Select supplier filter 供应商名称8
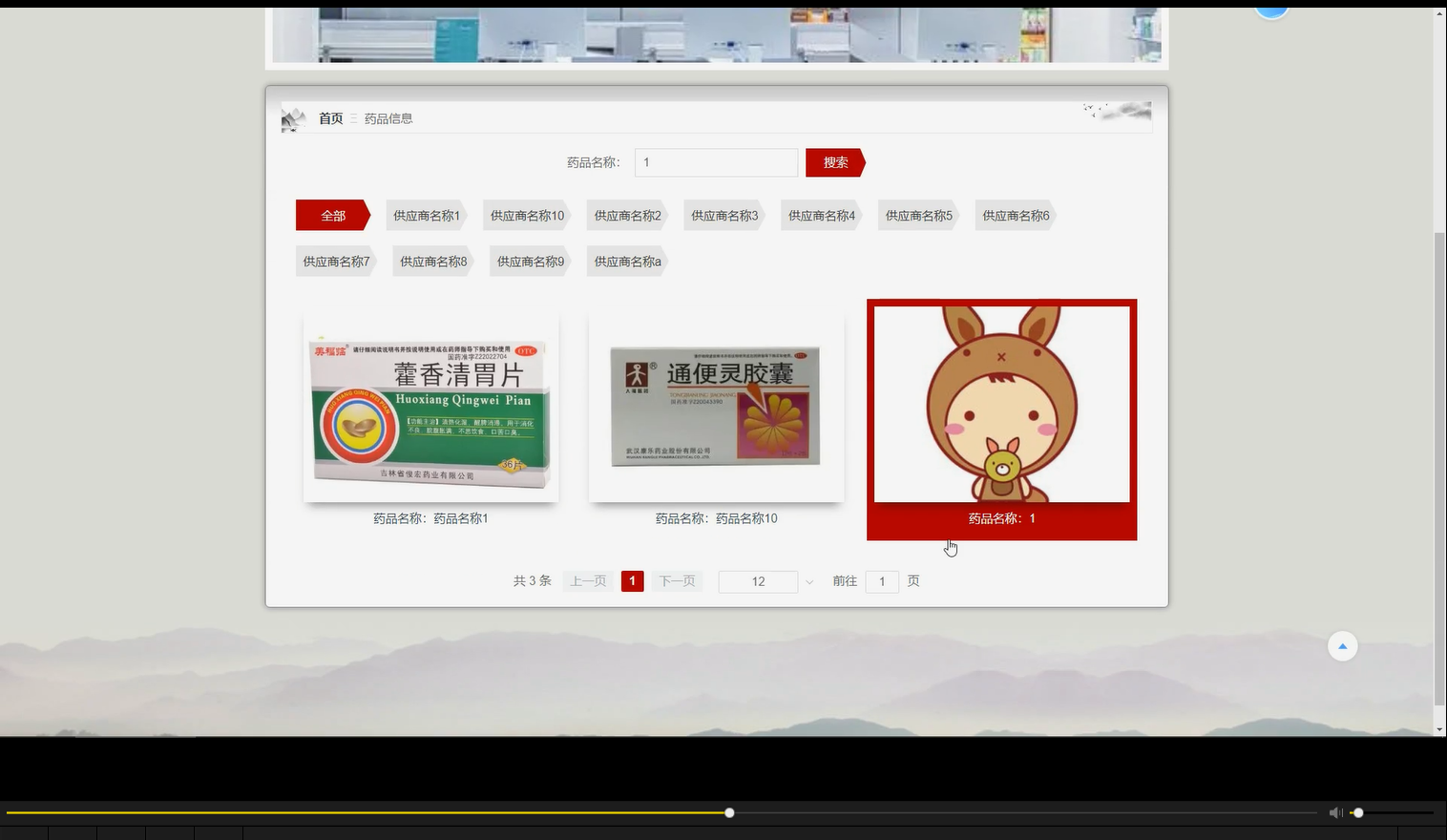The image size is (1447, 840). coord(431,261)
